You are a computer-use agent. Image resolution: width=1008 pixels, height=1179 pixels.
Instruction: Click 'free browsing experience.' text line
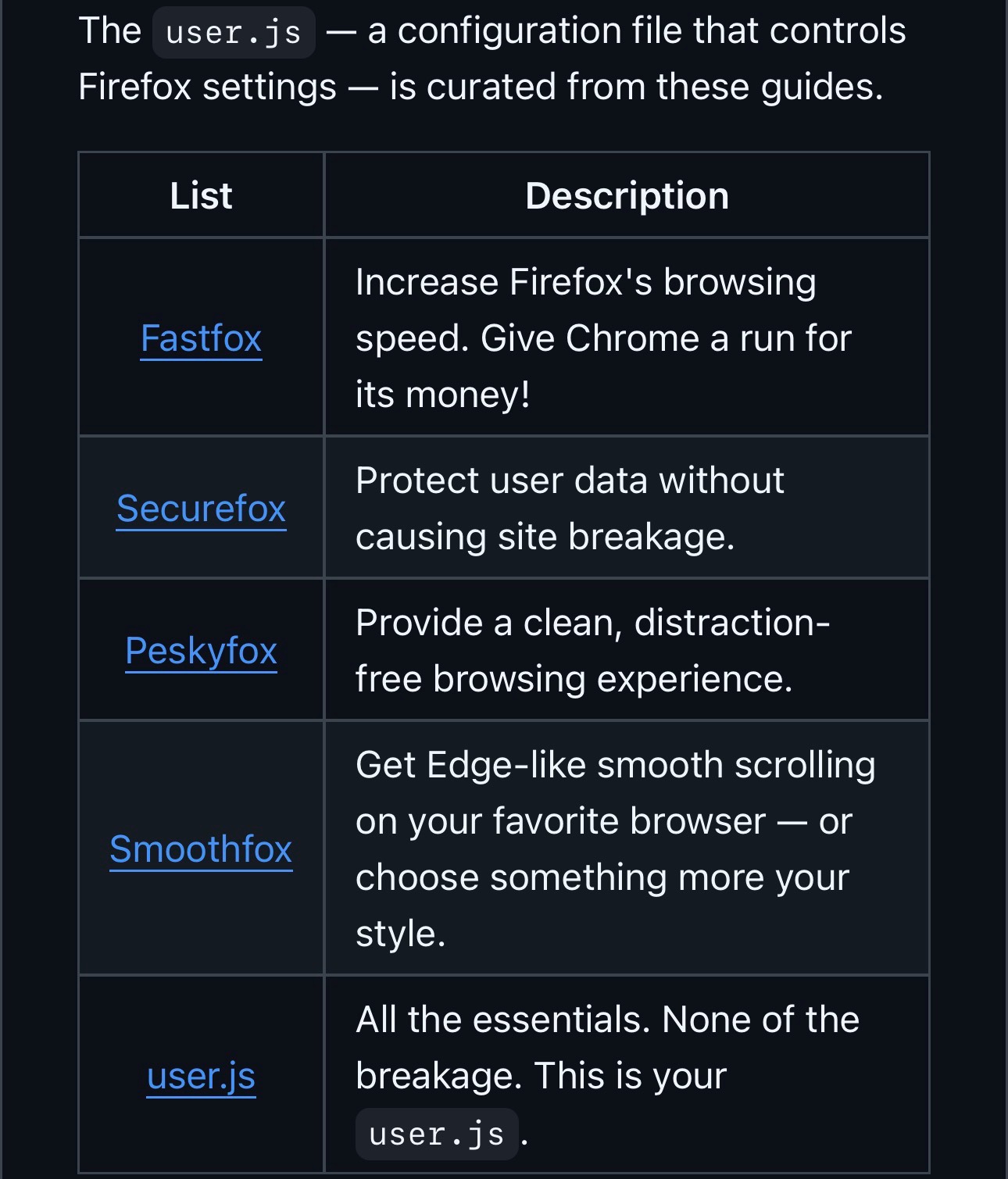click(x=574, y=679)
